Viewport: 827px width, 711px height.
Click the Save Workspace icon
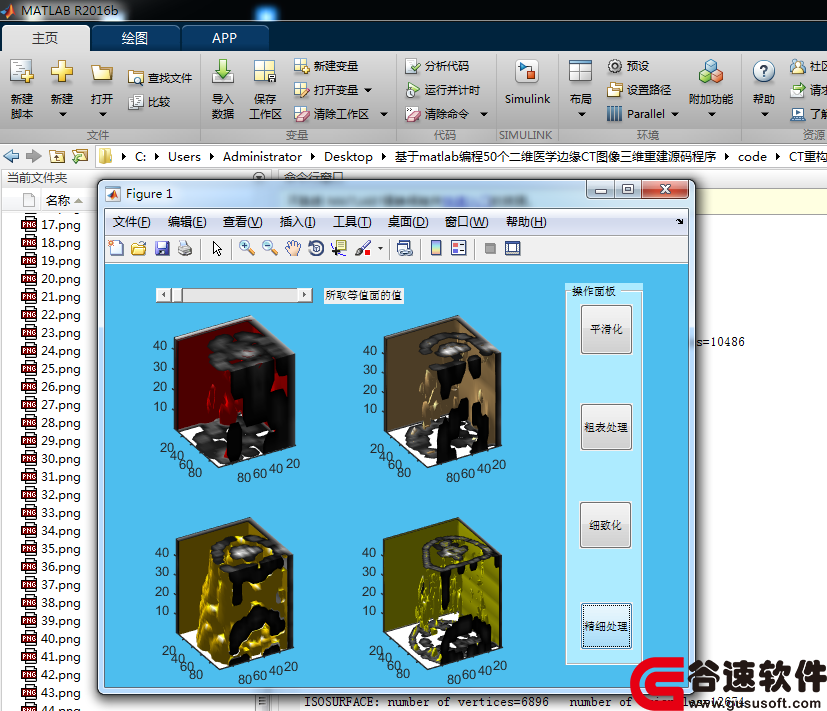click(x=265, y=72)
